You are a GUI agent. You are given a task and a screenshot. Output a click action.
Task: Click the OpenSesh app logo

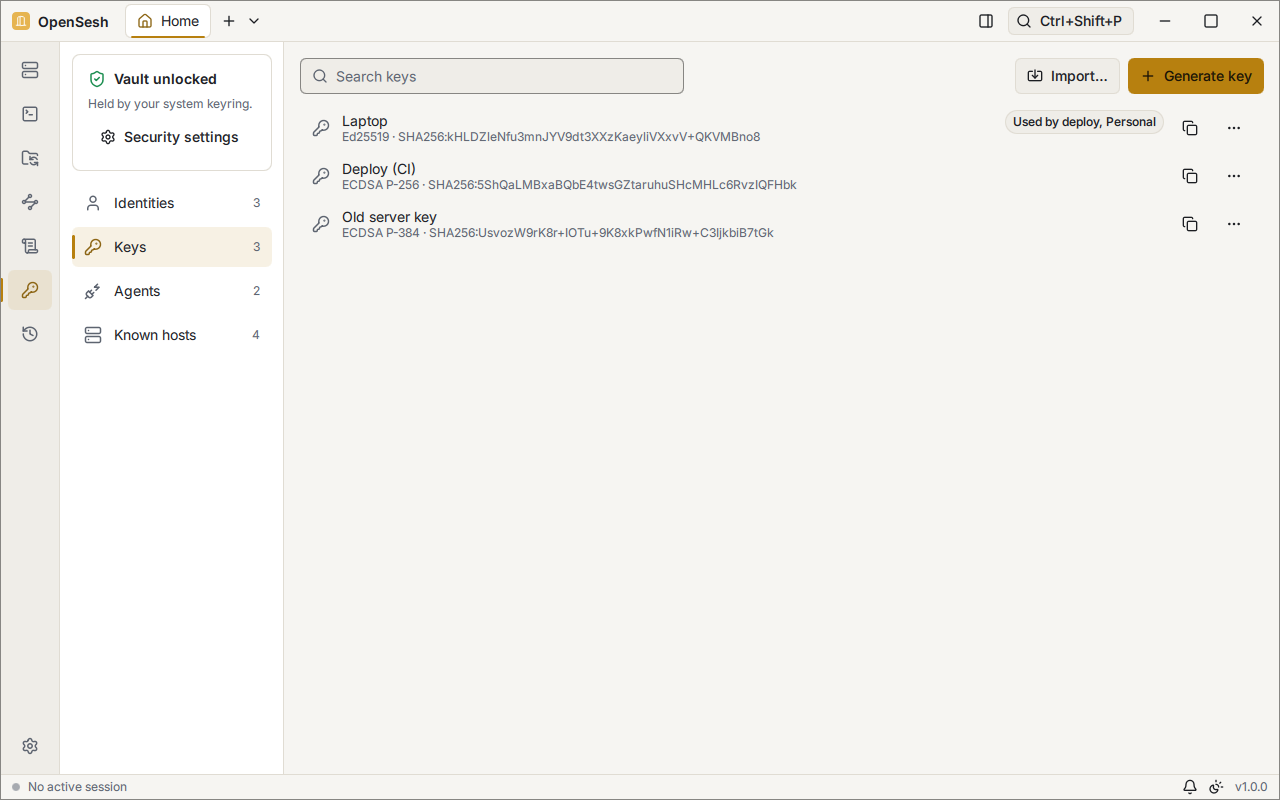pos(21,21)
